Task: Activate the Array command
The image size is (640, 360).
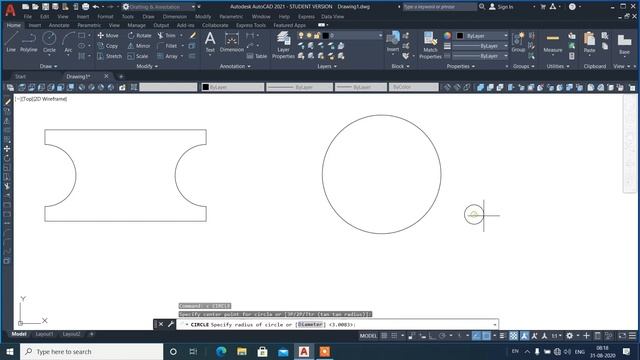Action: coord(168,56)
